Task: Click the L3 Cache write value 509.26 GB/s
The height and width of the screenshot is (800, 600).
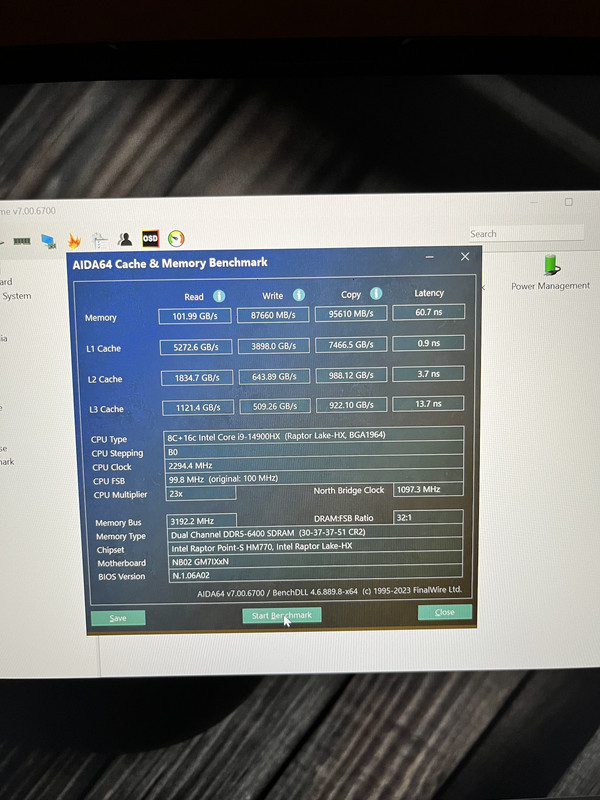Action: 275,406
